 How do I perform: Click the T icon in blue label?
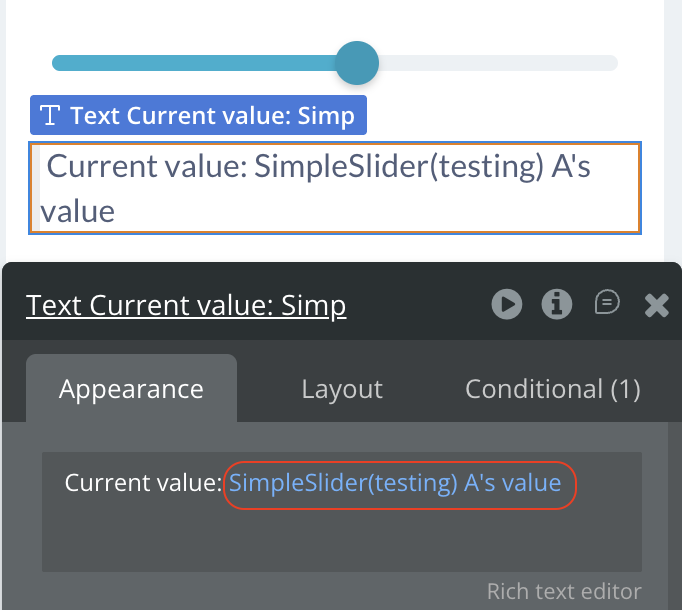click(x=49, y=116)
